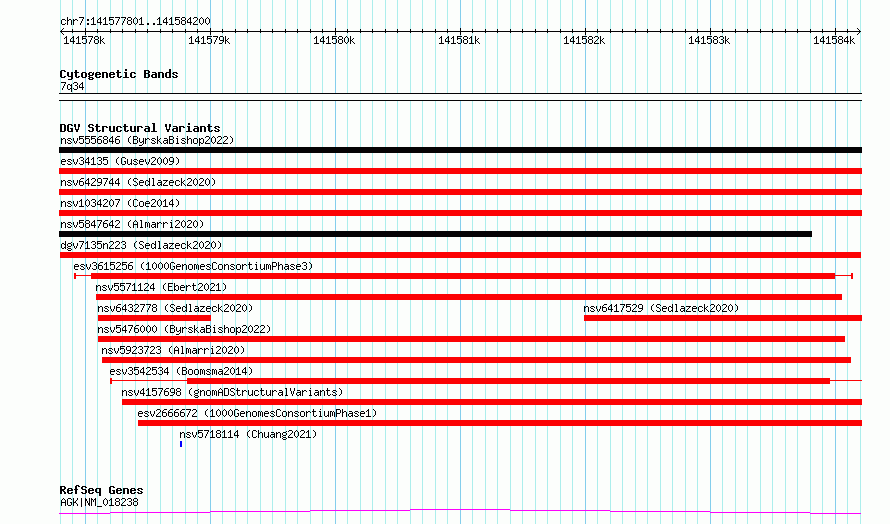
Task: Click the Cytogenetic Bands track title
Action: [119, 74]
